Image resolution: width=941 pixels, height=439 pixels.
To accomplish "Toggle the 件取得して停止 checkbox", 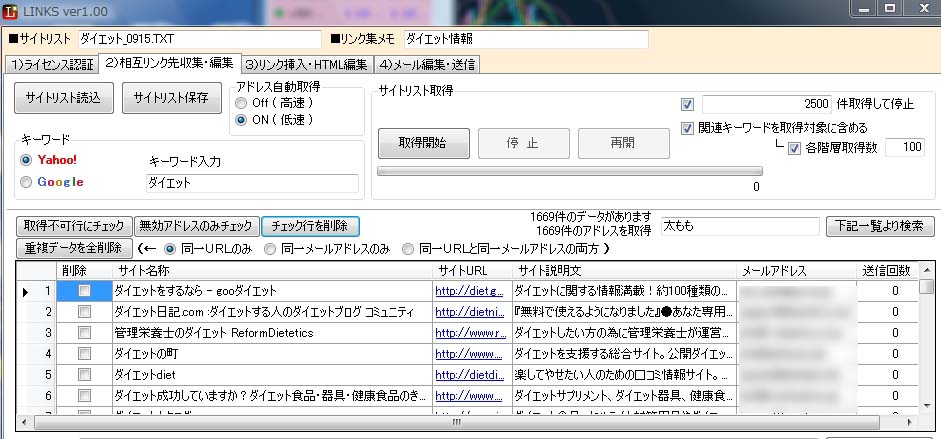I will pyautogui.click(x=688, y=104).
